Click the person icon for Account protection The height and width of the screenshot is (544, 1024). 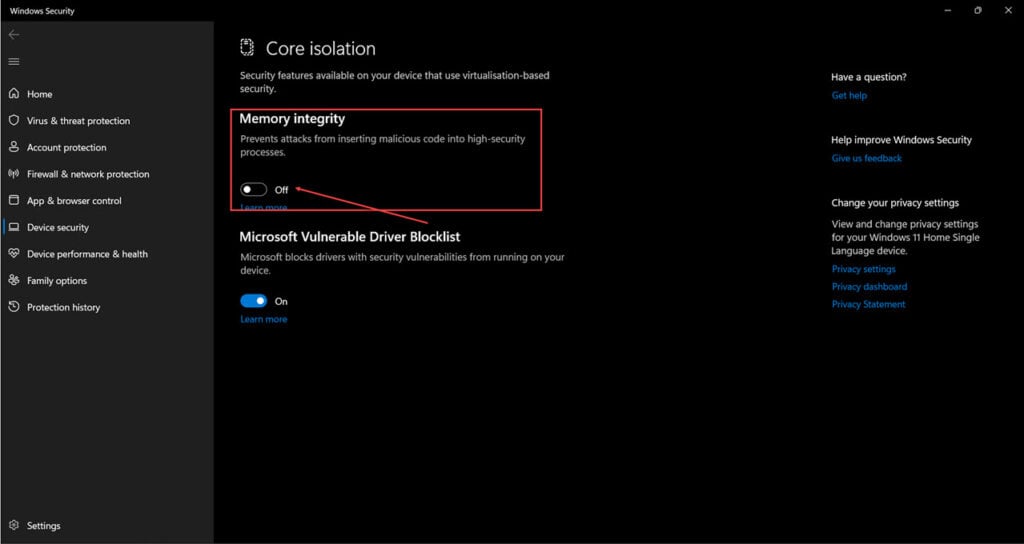(x=14, y=147)
